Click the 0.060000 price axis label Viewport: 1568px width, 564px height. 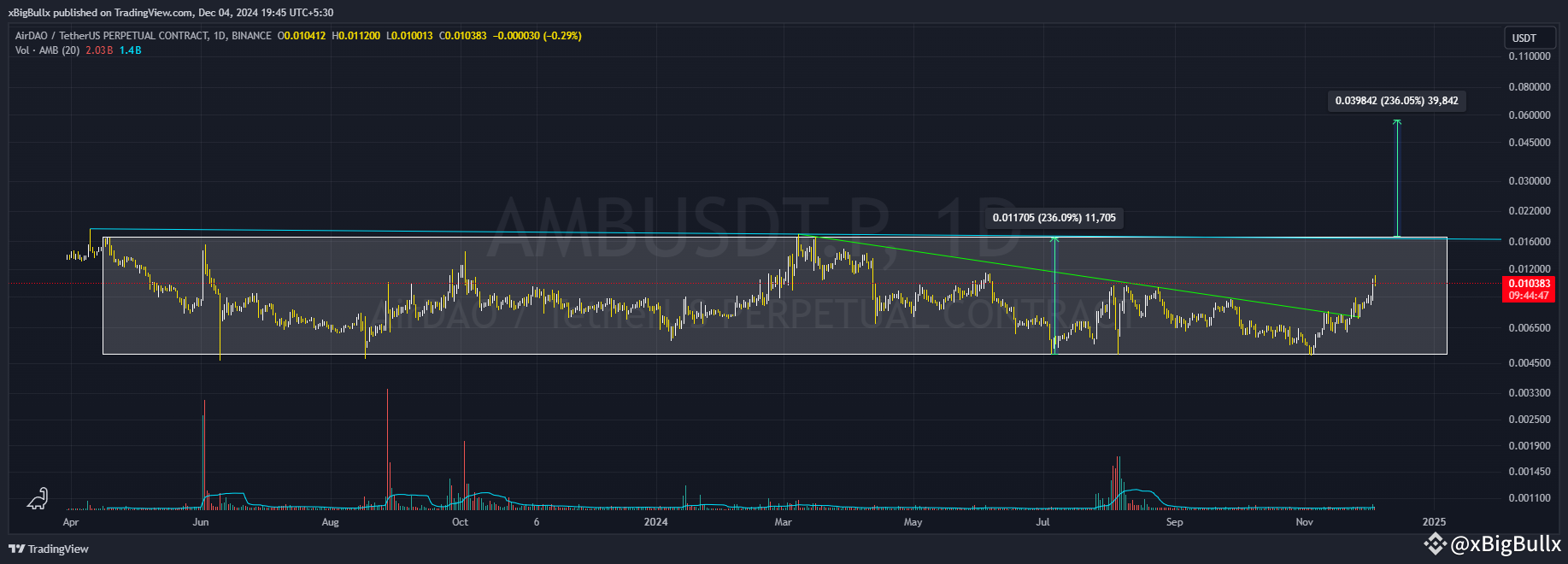[x=1529, y=115]
